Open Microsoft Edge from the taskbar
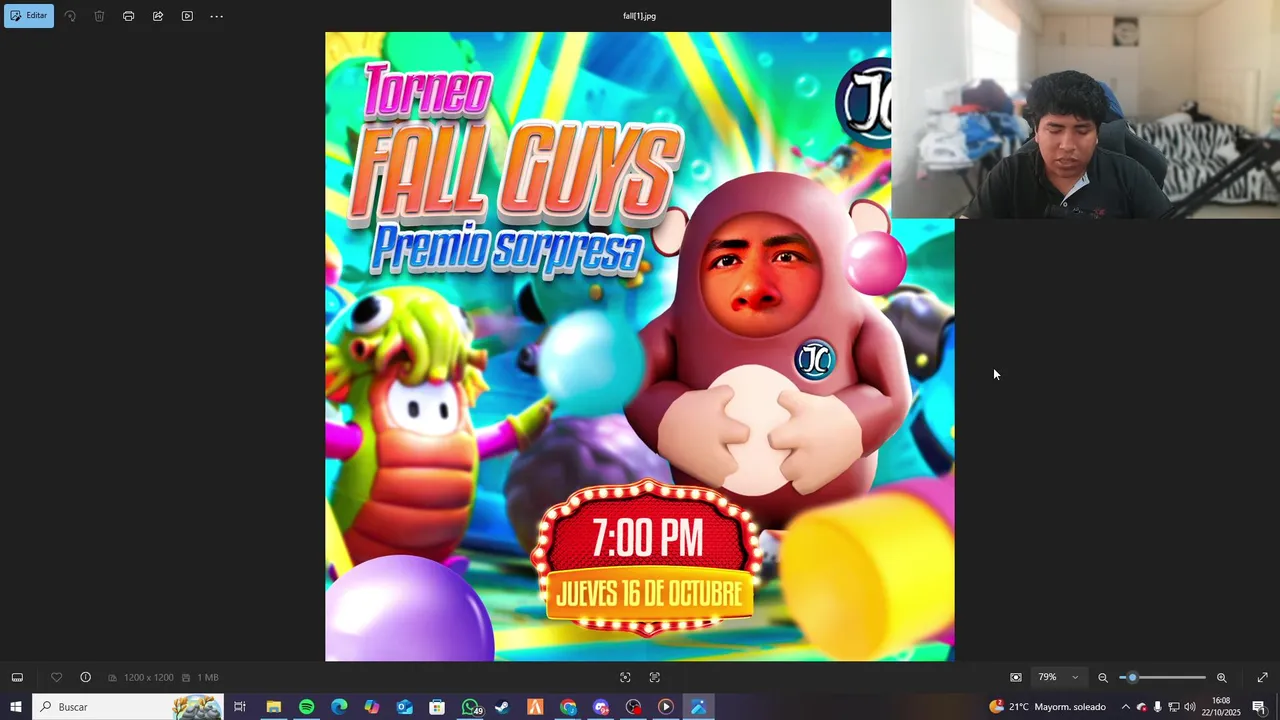Screen dimensions: 1280x720 point(339,707)
